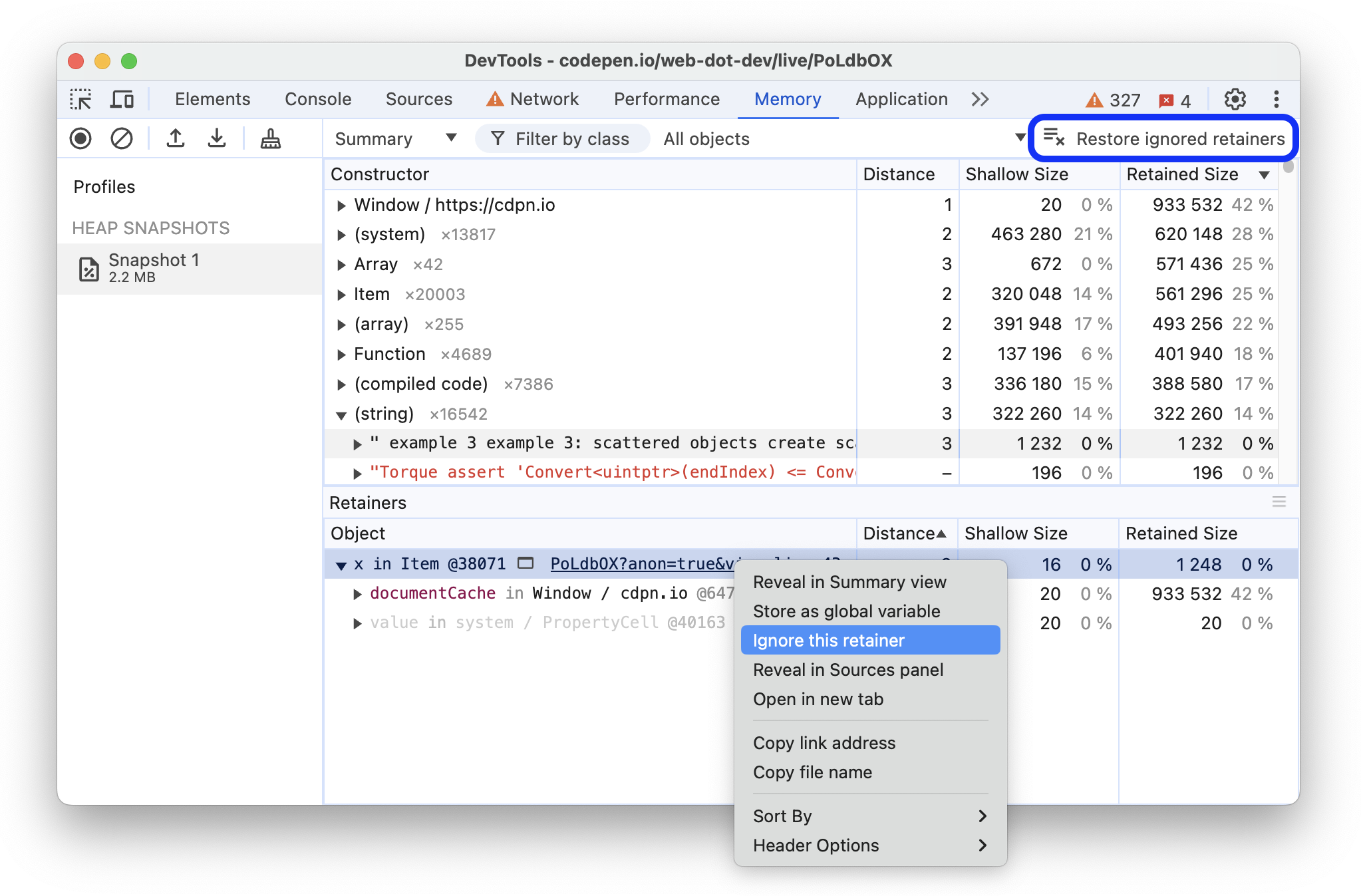The width and height of the screenshot is (1361, 896).
Task: Click Restore ignored retainers button
Action: (x=1163, y=139)
